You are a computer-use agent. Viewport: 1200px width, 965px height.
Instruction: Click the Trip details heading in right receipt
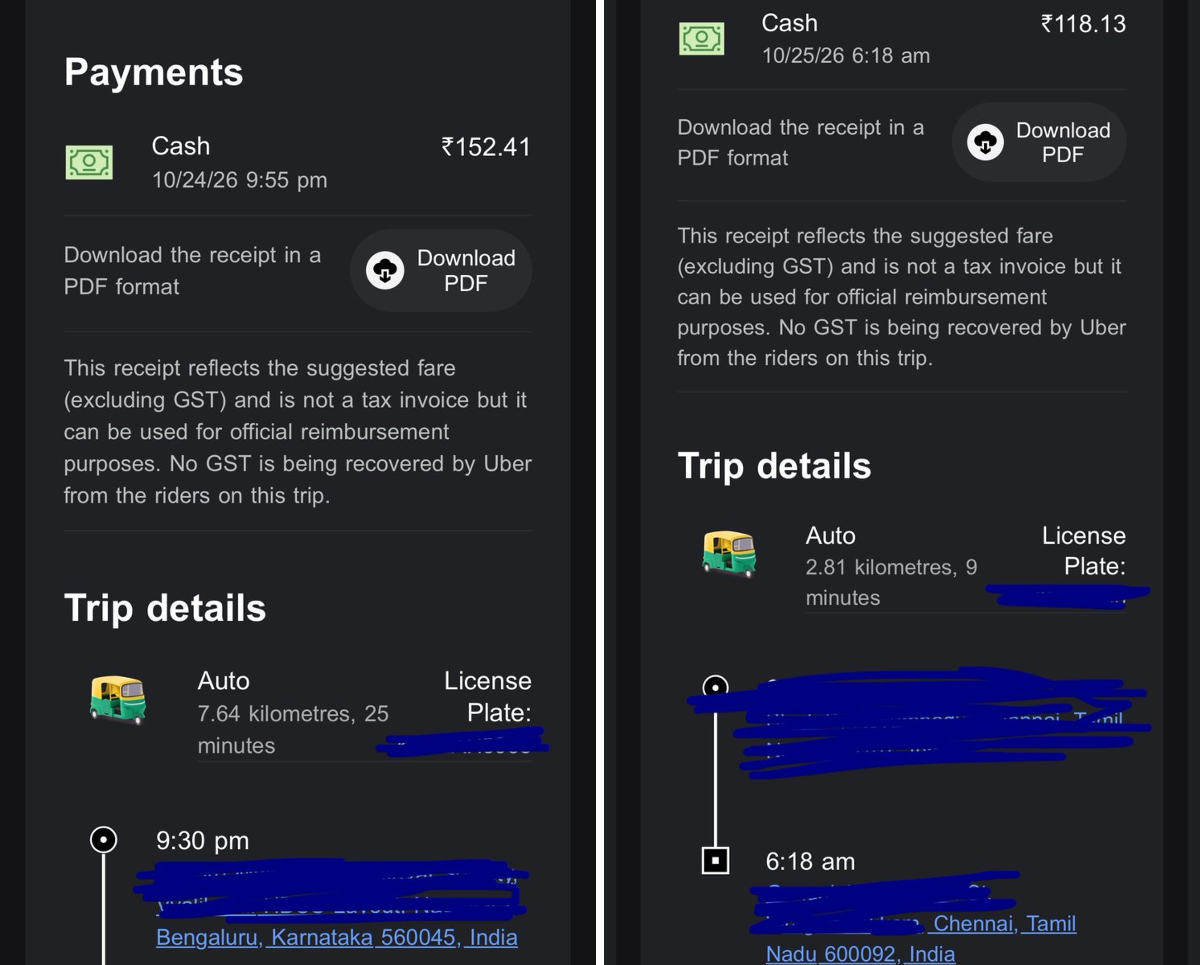click(774, 466)
